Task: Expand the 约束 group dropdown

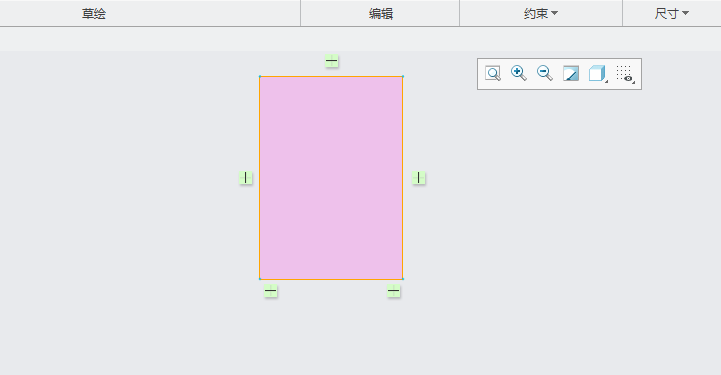Action: pos(541,13)
